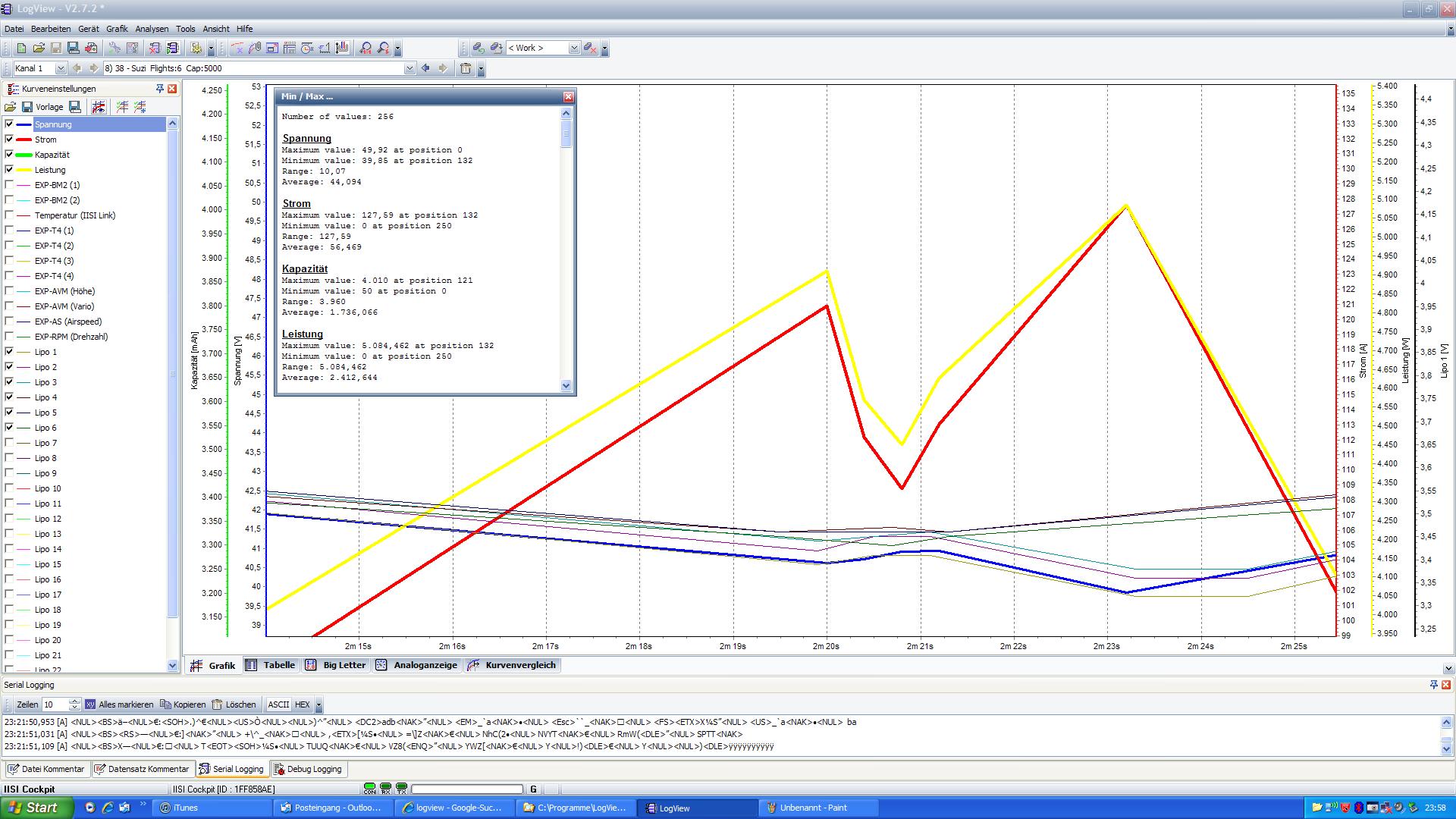
Task: Enable the EXP-AVM (Höhe) checkbox
Action: point(9,291)
